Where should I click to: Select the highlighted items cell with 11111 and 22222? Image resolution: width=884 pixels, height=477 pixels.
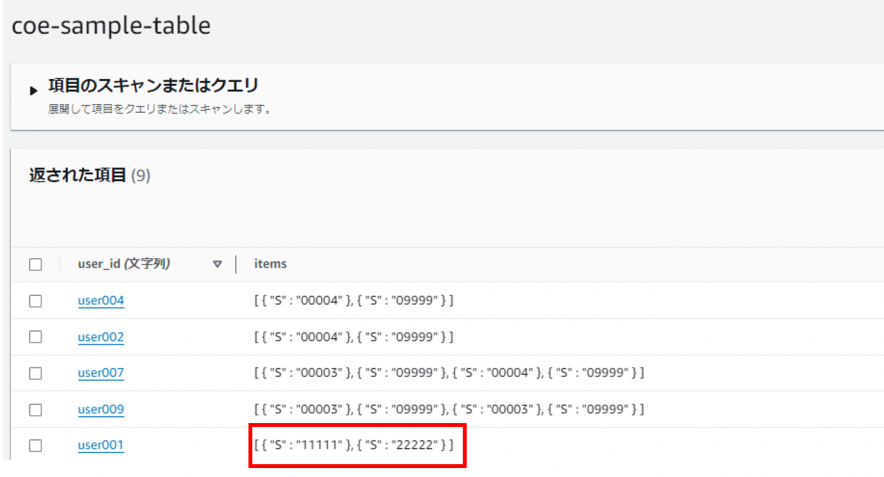[356, 445]
